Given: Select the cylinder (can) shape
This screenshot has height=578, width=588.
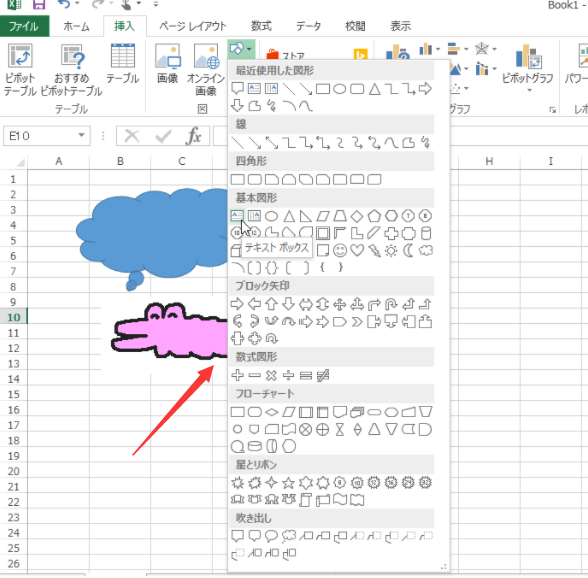Looking at the screenshot, I should pyautogui.click(x=425, y=233).
